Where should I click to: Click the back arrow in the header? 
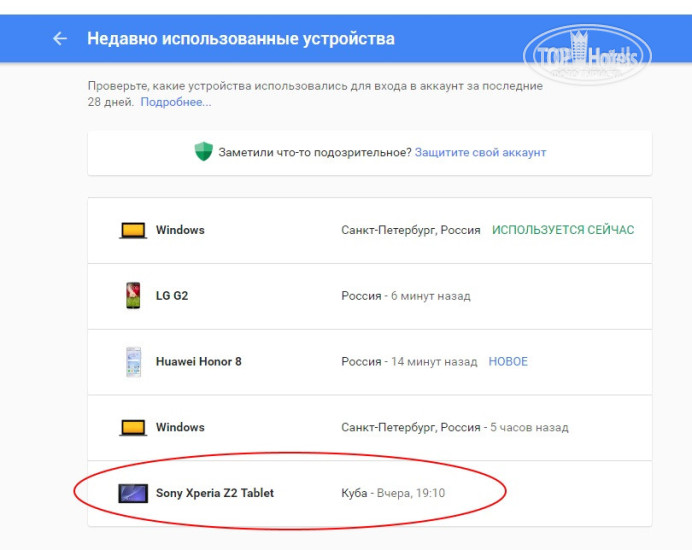pos(60,39)
